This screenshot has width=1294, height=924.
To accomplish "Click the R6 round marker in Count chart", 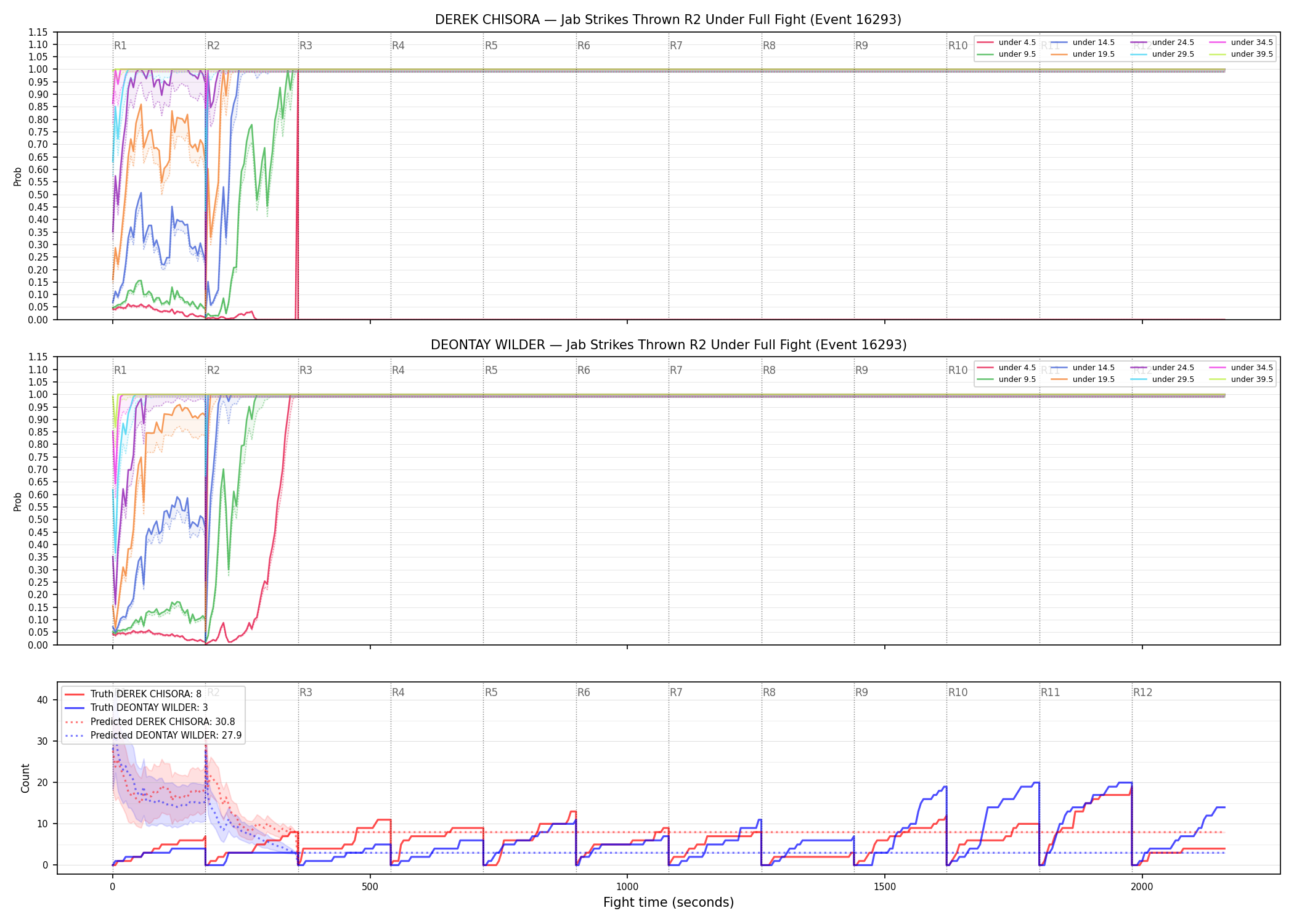I will pyautogui.click(x=584, y=692).
